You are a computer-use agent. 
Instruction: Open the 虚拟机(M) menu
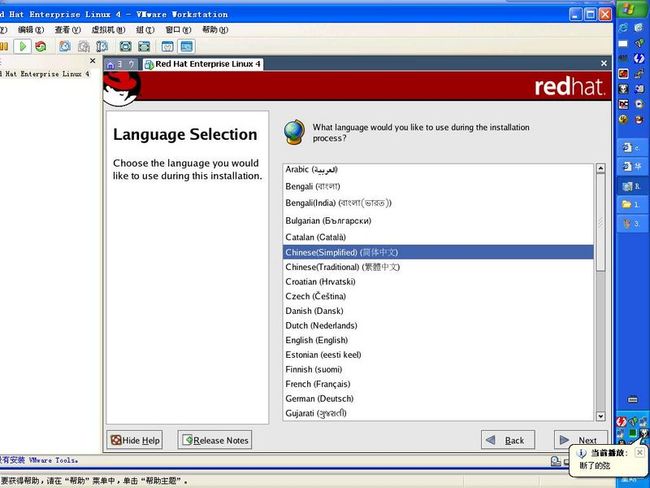coord(108,30)
